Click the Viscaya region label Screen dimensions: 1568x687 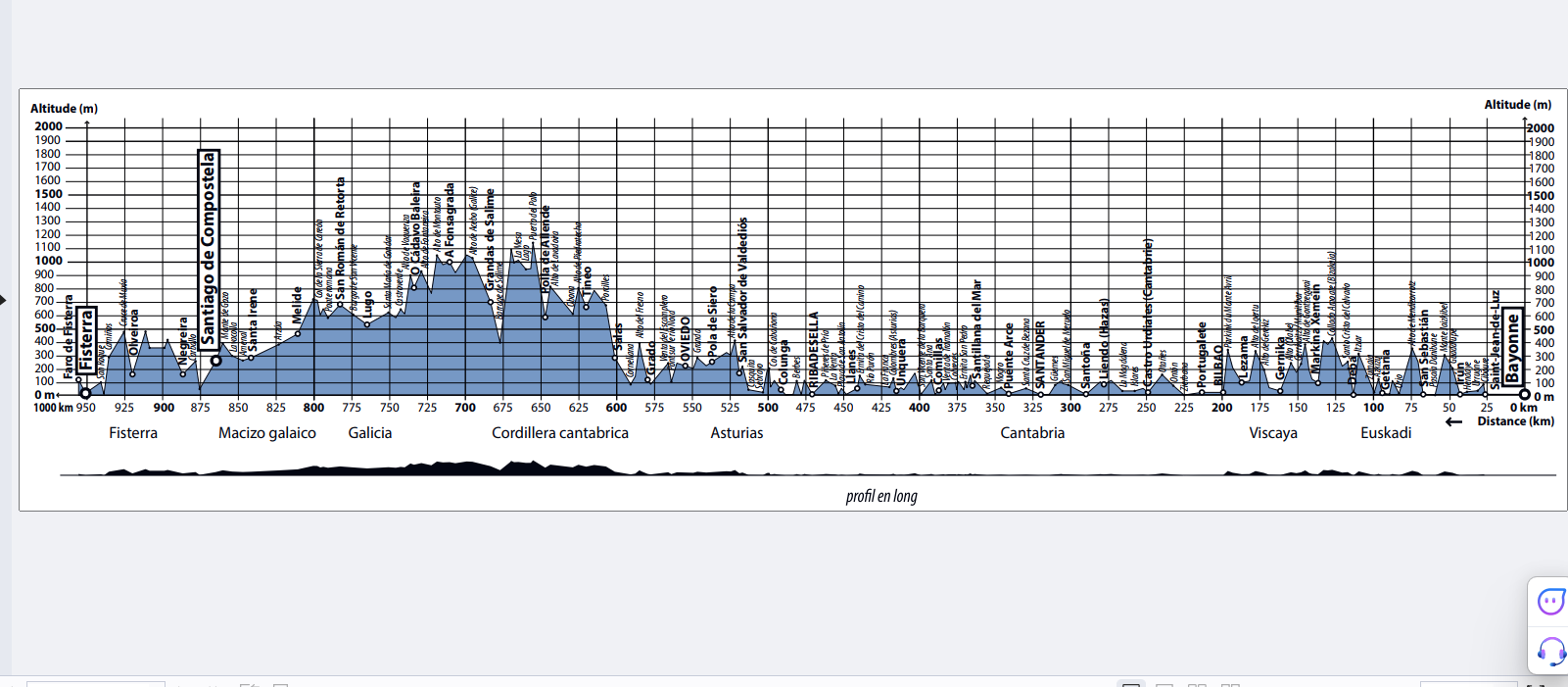pos(1273,433)
